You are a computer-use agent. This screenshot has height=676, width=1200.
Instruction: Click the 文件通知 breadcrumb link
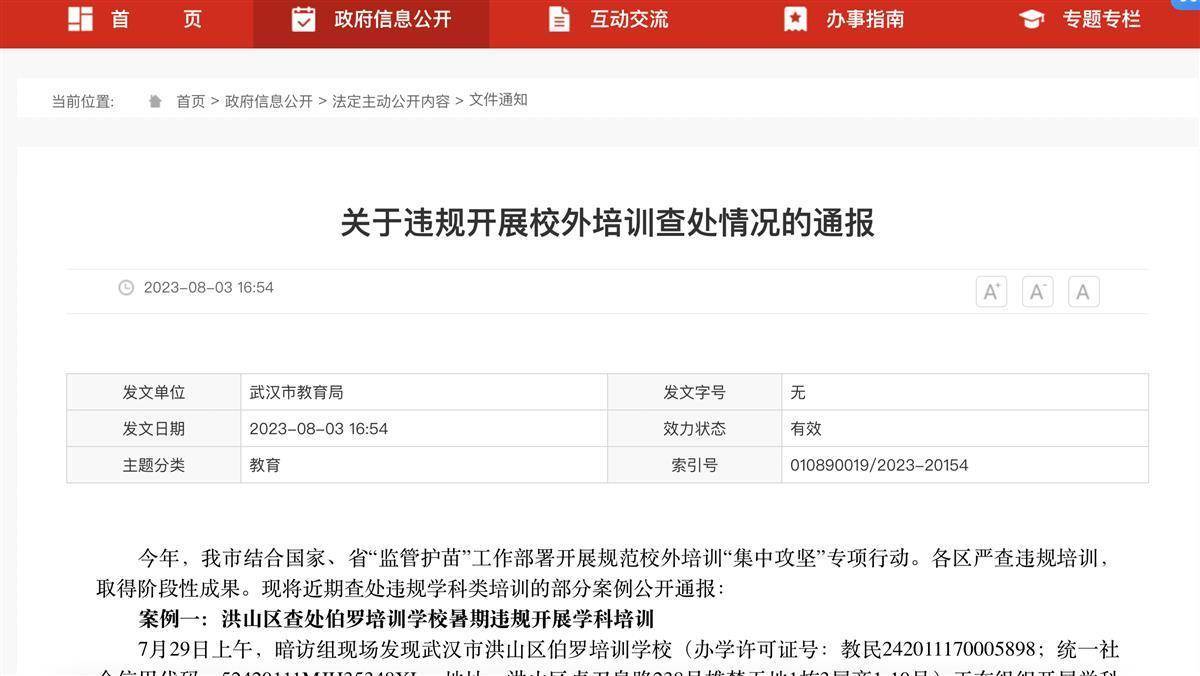coord(498,100)
